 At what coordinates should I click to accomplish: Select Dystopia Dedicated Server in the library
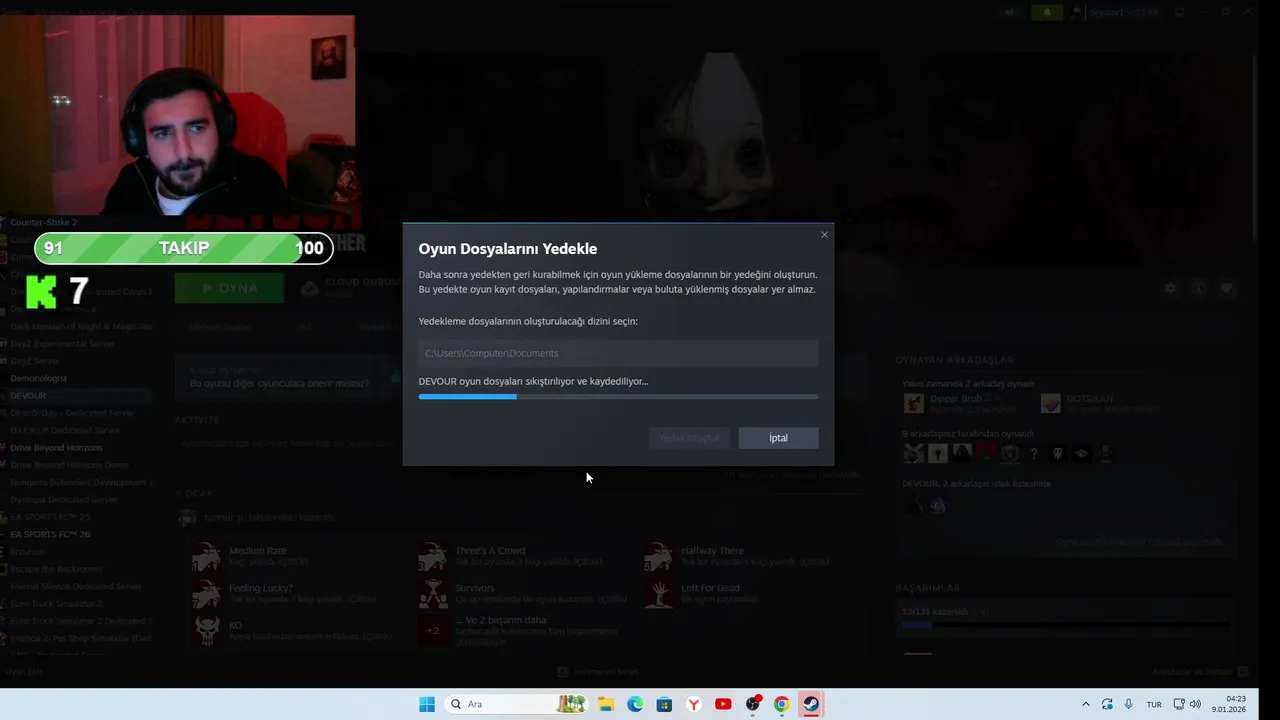[x=64, y=499]
